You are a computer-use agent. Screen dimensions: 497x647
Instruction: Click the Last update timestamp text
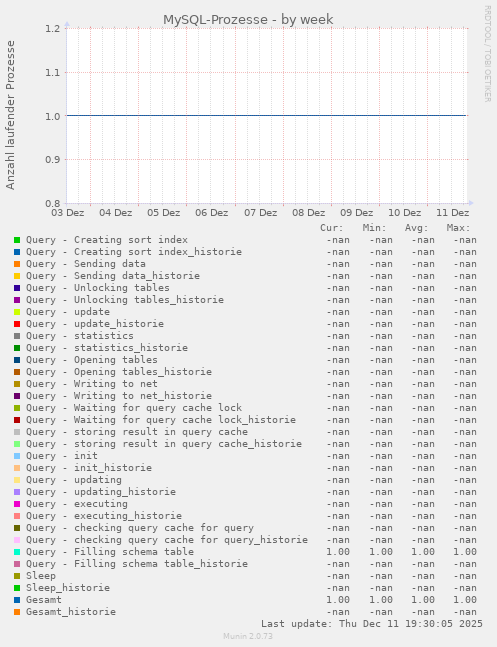[372, 623]
